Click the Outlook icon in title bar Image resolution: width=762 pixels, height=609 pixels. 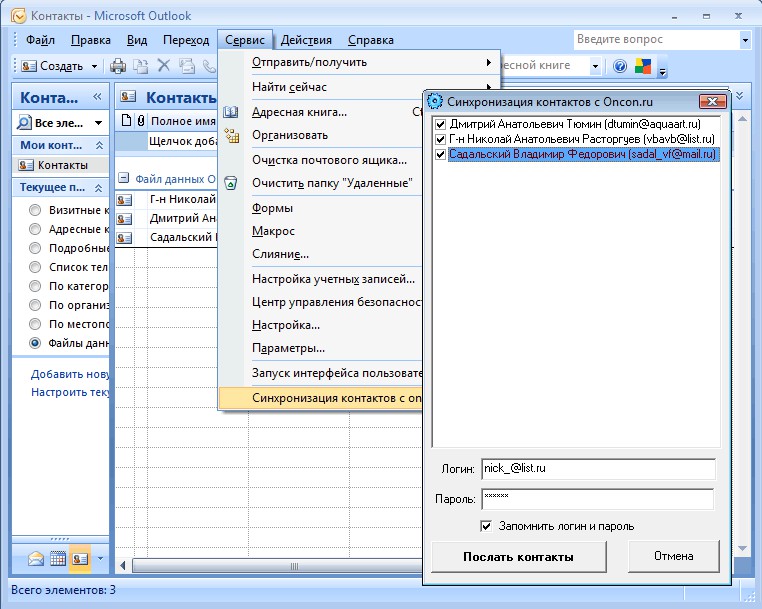click(18, 16)
